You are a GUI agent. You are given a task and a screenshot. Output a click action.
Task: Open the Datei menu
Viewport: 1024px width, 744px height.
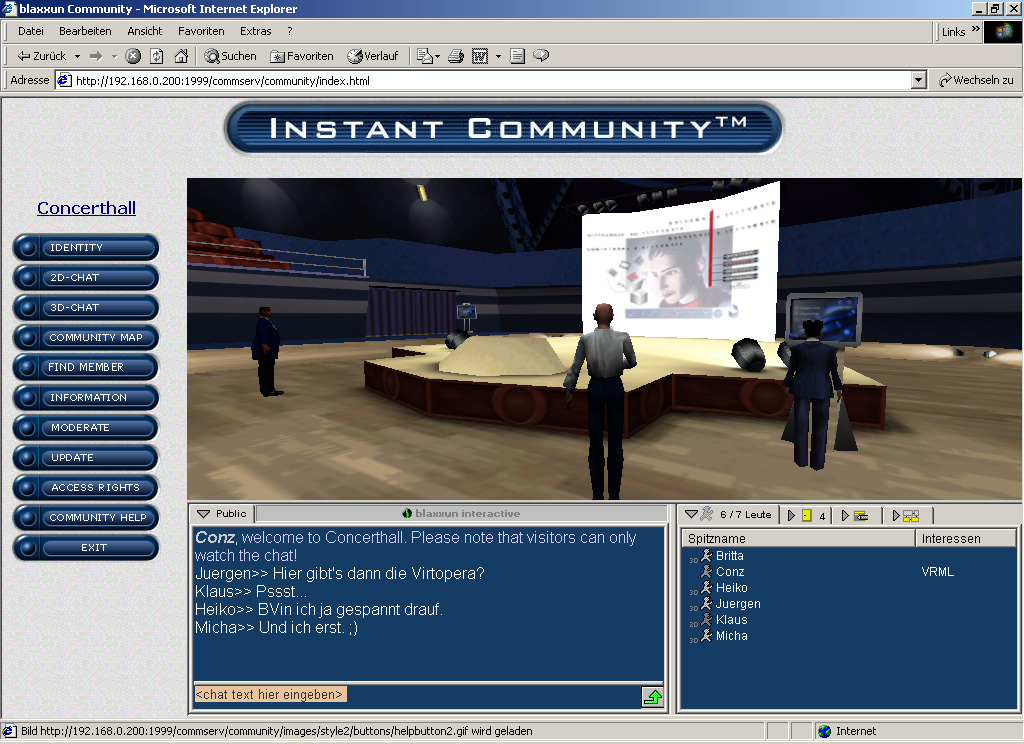click(31, 31)
